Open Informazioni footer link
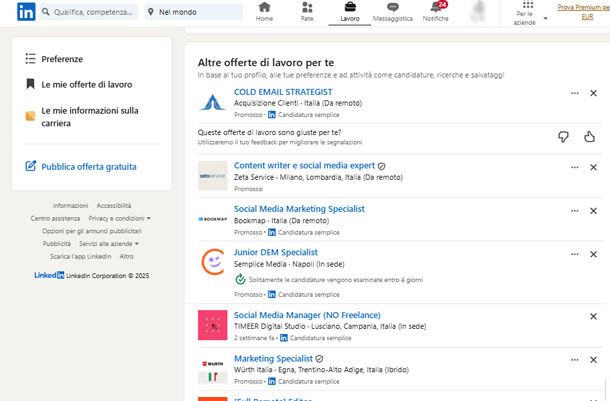The width and height of the screenshot is (610, 401). tap(70, 206)
